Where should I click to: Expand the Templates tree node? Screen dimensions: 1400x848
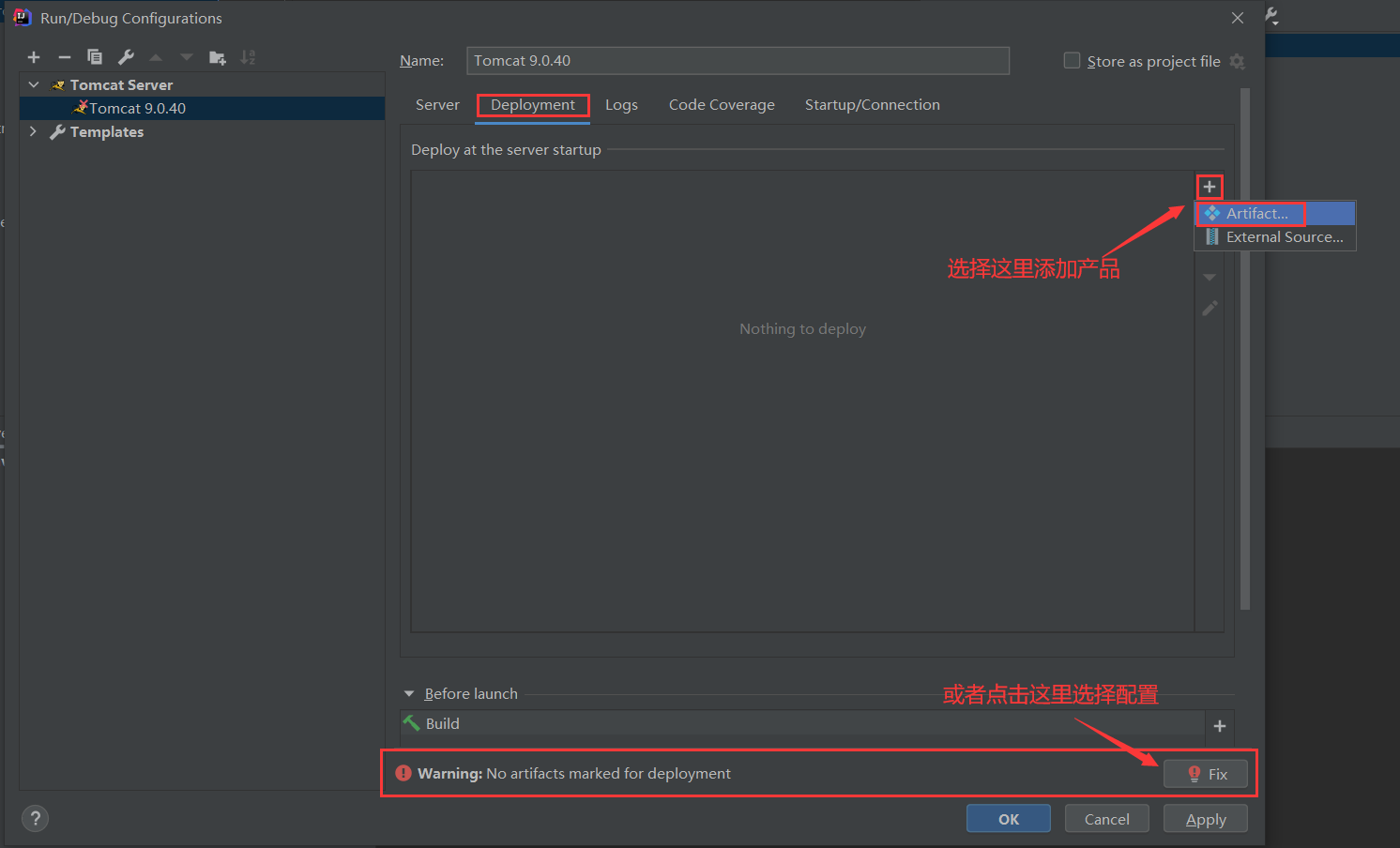[34, 131]
